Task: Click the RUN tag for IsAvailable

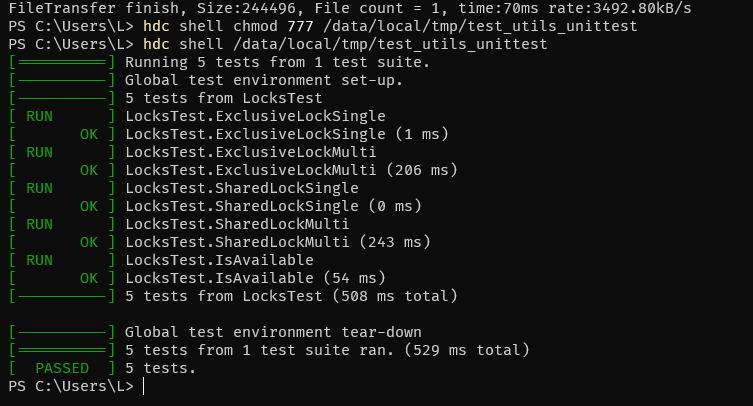Action: 39,260
